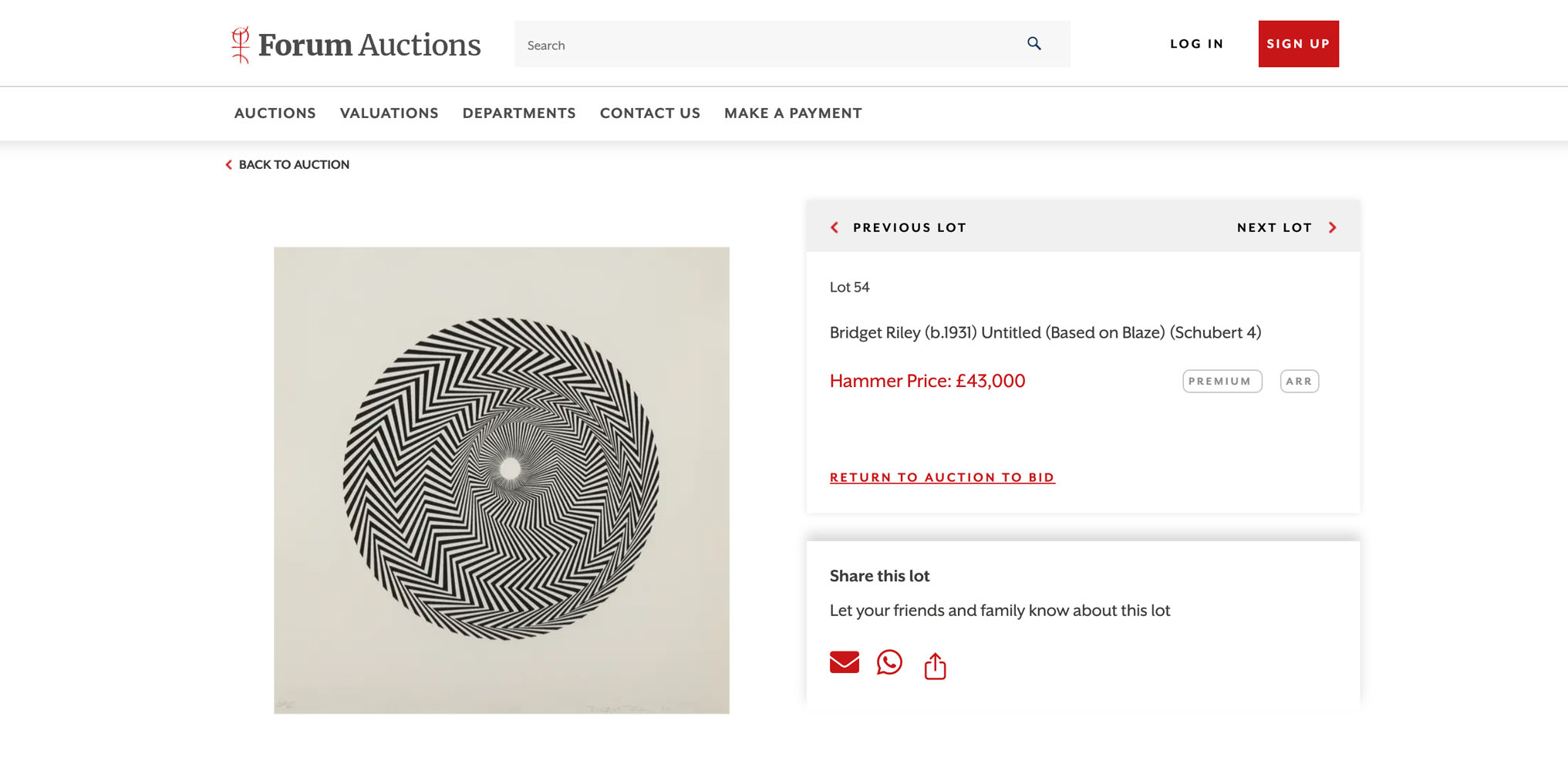Open the AUCTIONS menu item
The image size is (1568, 771).
coord(275,113)
